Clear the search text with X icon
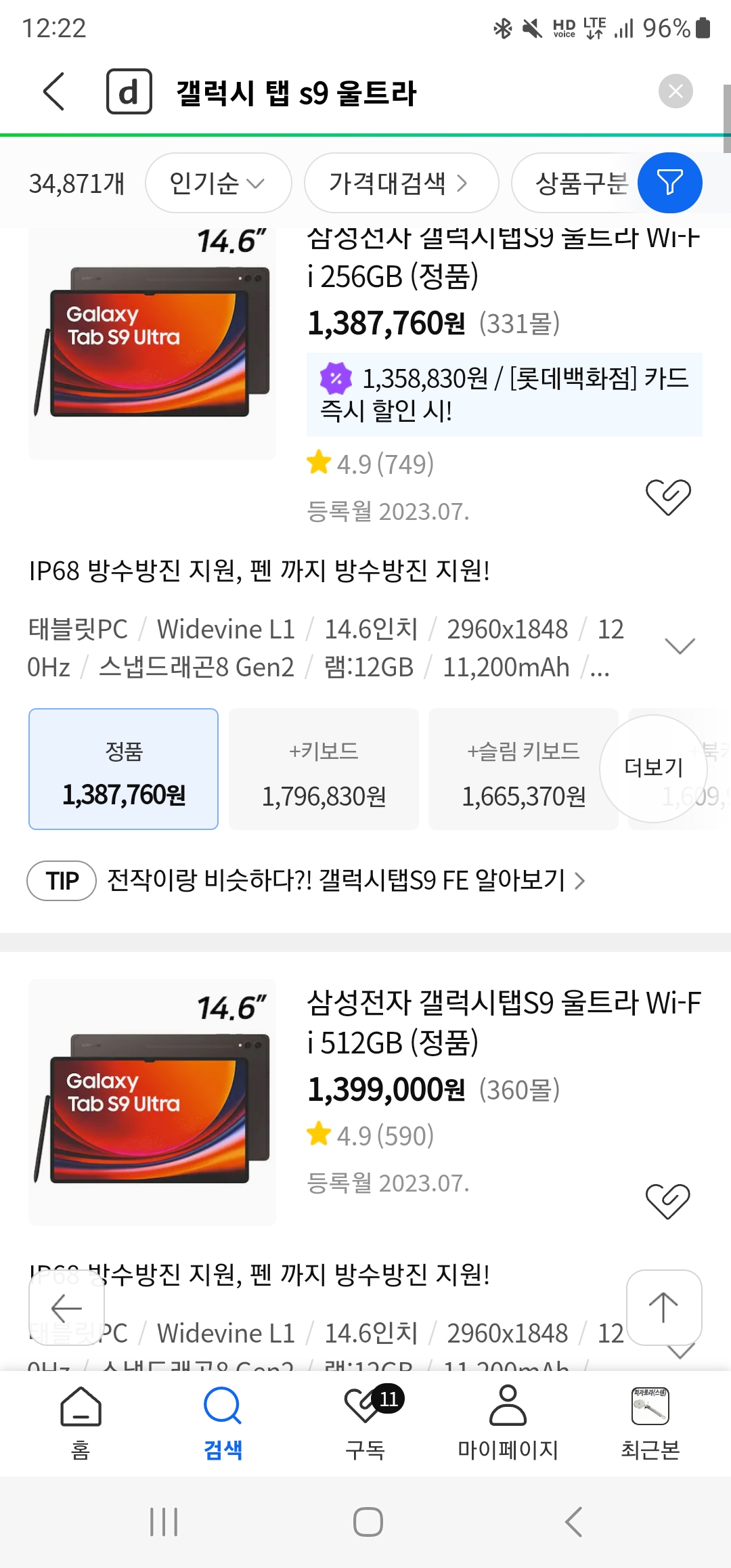The image size is (731, 1568). coord(675,91)
